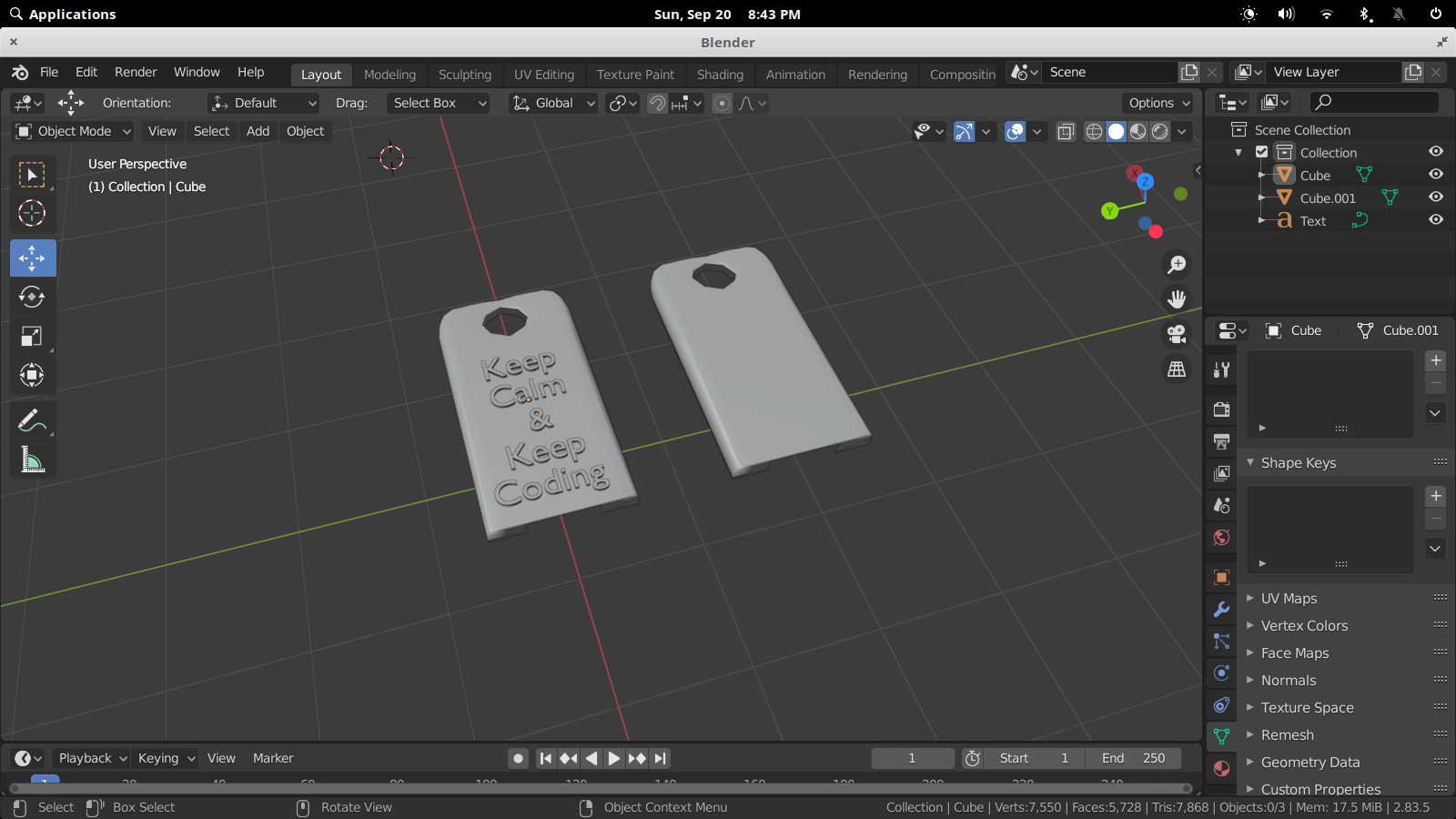Switch to the Sculpting workspace tab
1456x819 pixels.
tap(465, 75)
